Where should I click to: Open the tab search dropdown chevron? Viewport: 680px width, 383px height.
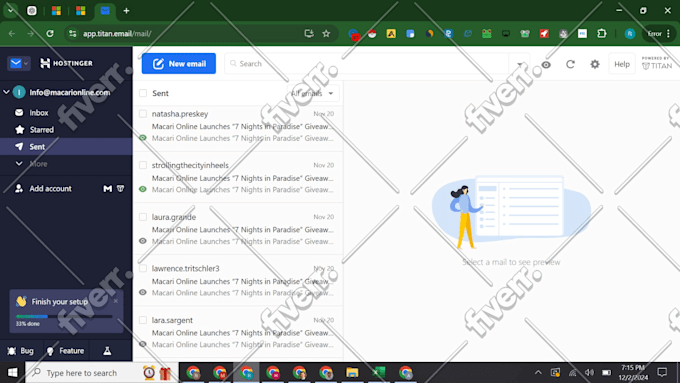coord(10,10)
